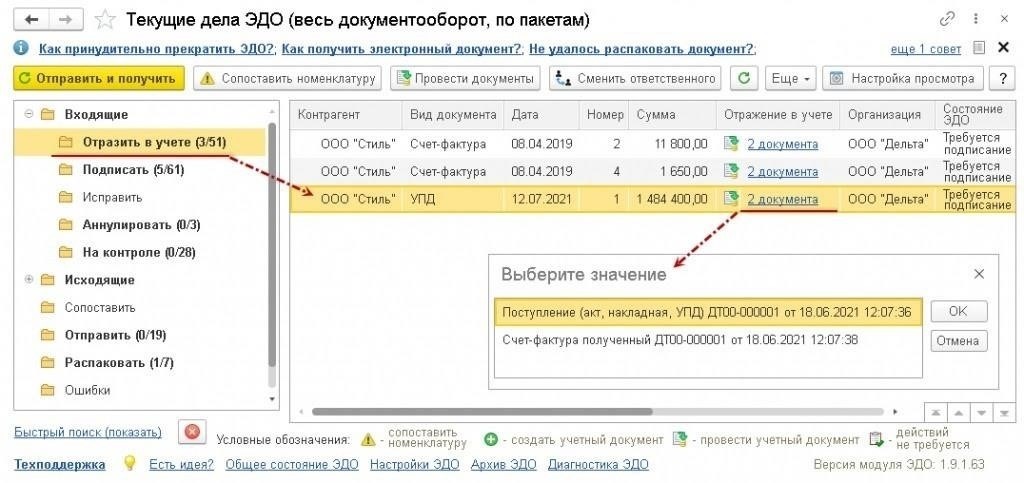The image size is (1024, 483).
Task: Click 'Сменить ответственного' button
Action: pos(635,78)
